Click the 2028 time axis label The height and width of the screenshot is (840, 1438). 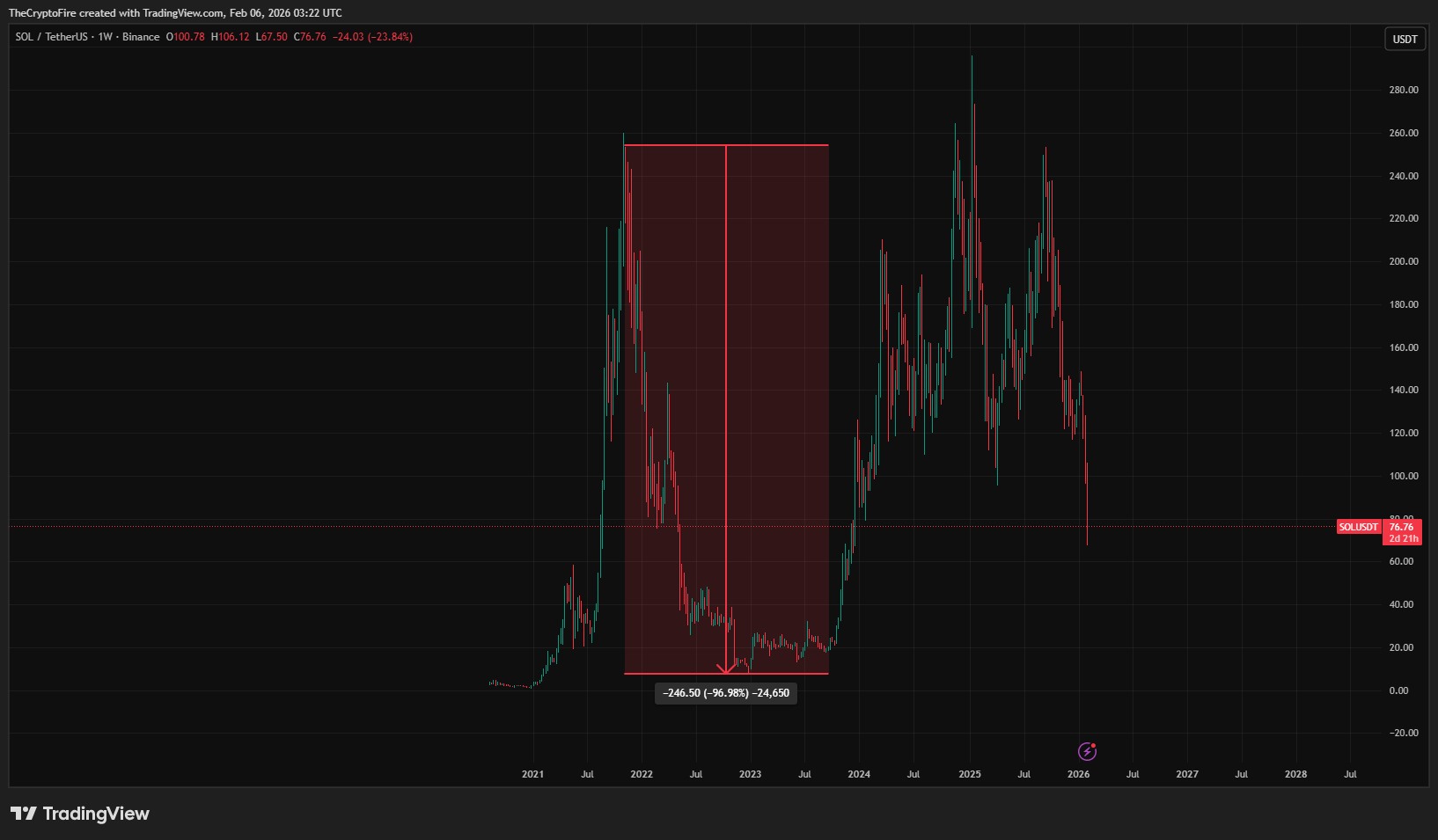click(1295, 774)
